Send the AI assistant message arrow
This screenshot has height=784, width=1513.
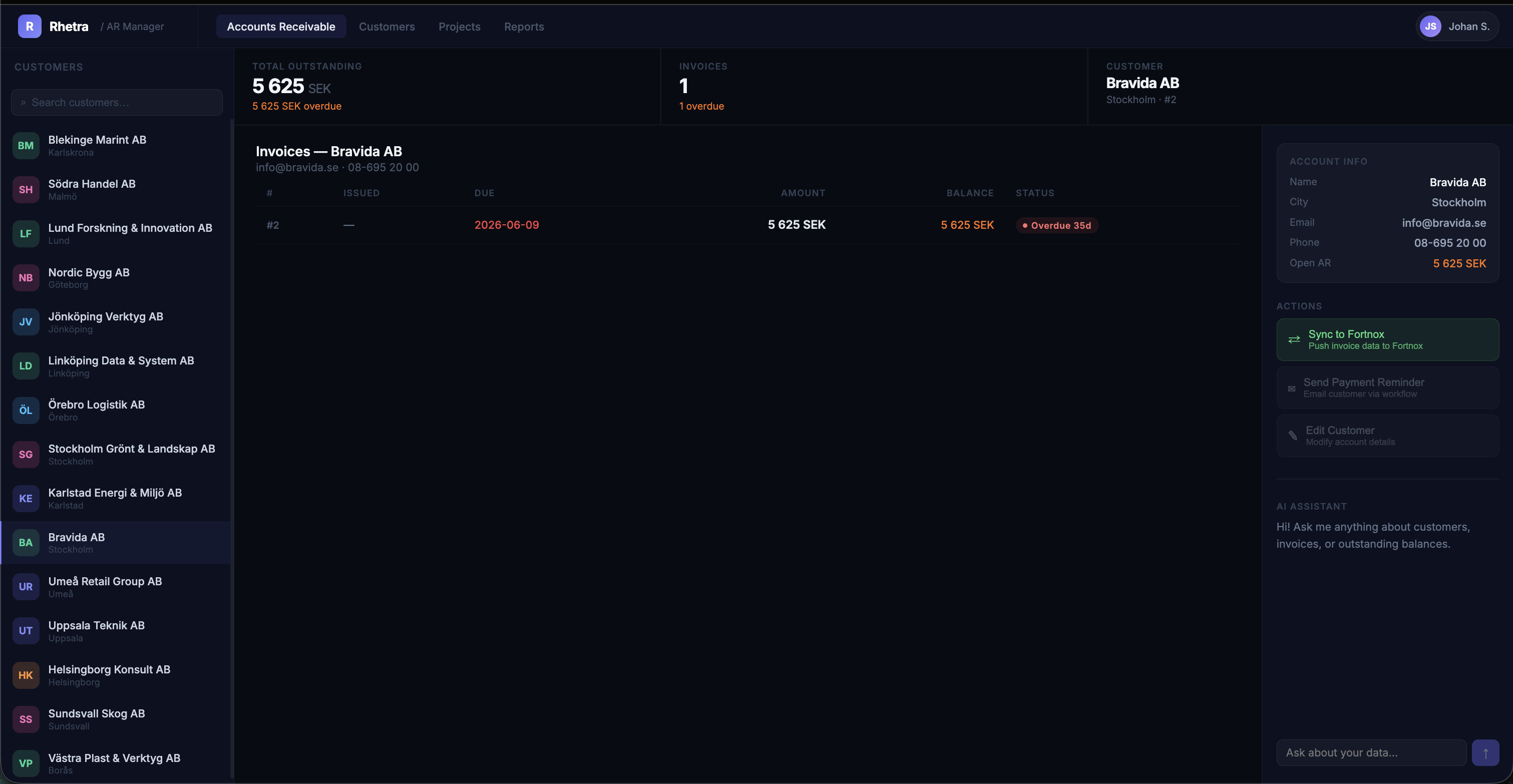coord(1485,753)
